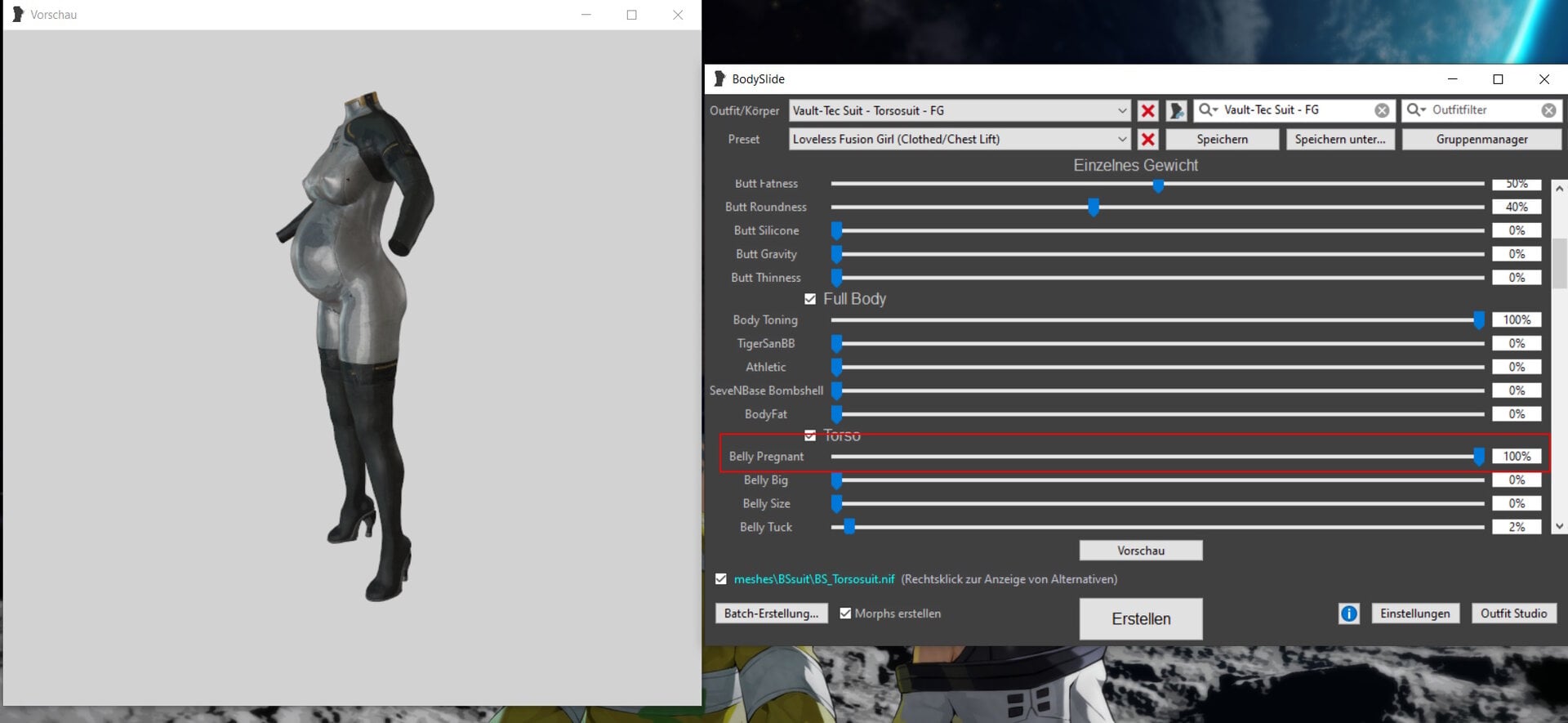Click the Body Toning slider handle
The width and height of the screenshot is (1568, 723).
pyautogui.click(x=1478, y=320)
